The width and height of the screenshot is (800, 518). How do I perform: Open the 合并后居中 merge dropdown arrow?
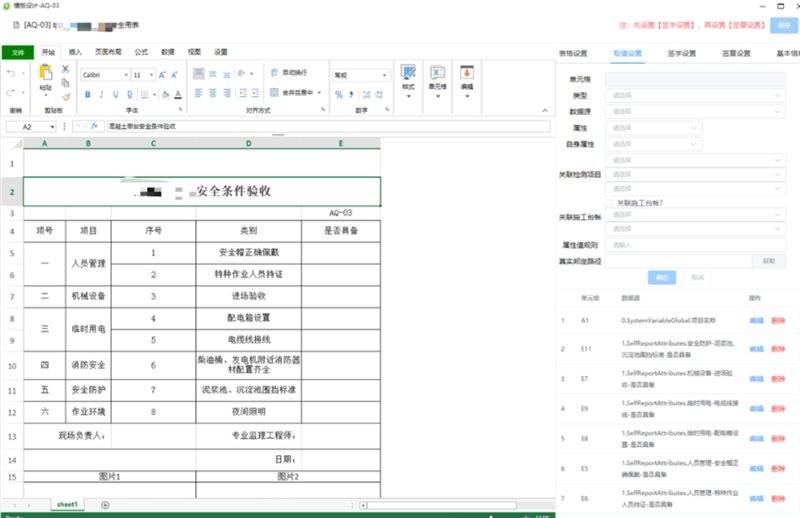click(319, 93)
